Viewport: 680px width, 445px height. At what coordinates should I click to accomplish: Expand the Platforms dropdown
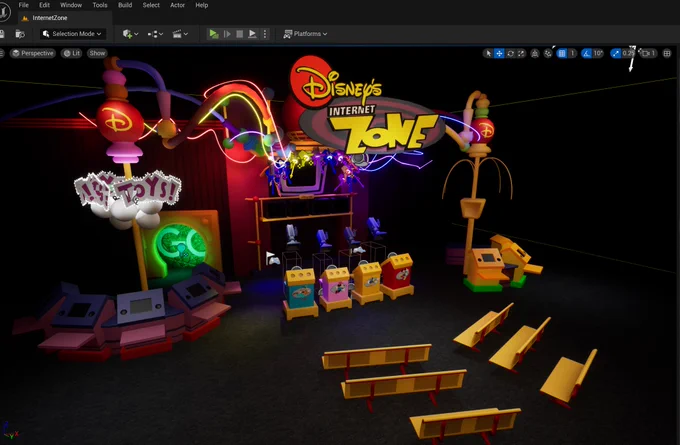(x=305, y=34)
